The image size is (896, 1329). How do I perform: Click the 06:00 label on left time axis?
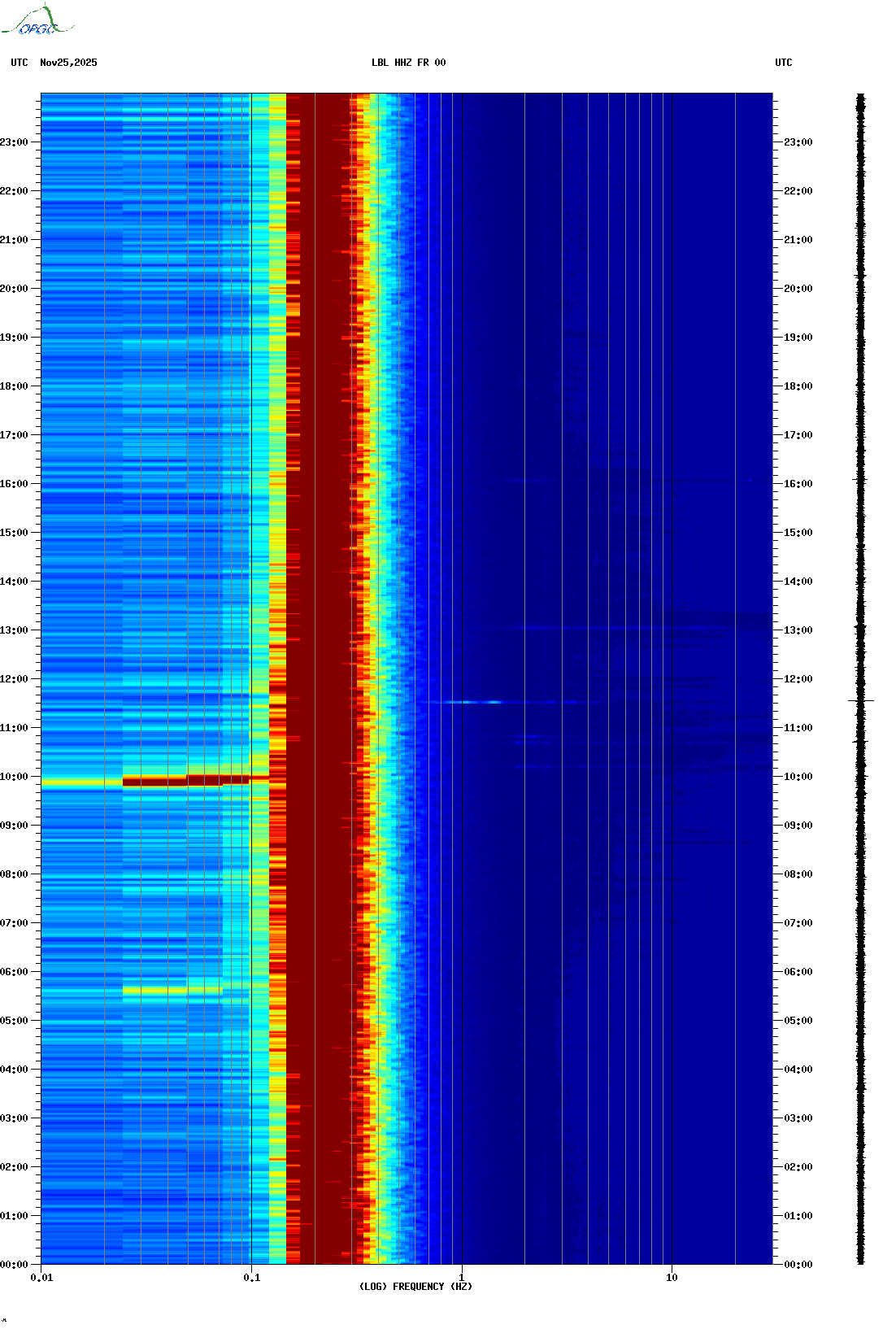(x=15, y=972)
